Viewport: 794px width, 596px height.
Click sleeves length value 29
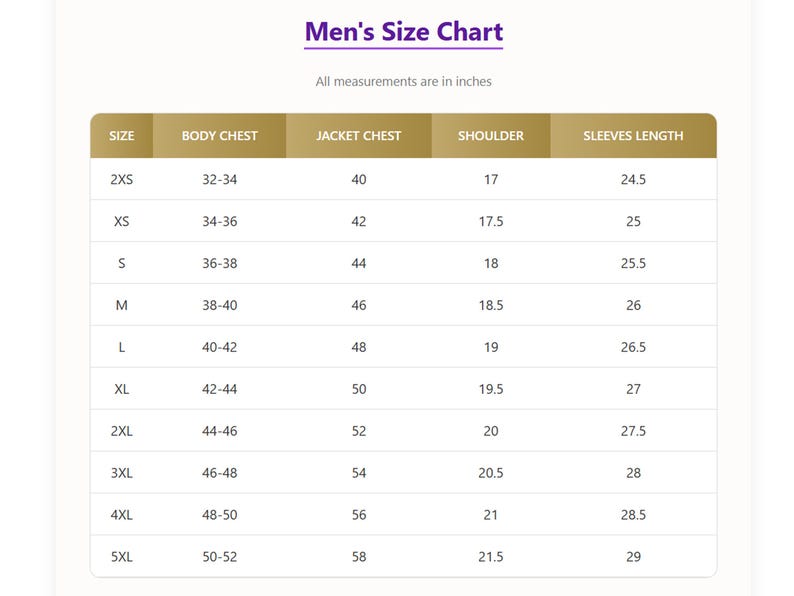(x=633, y=557)
